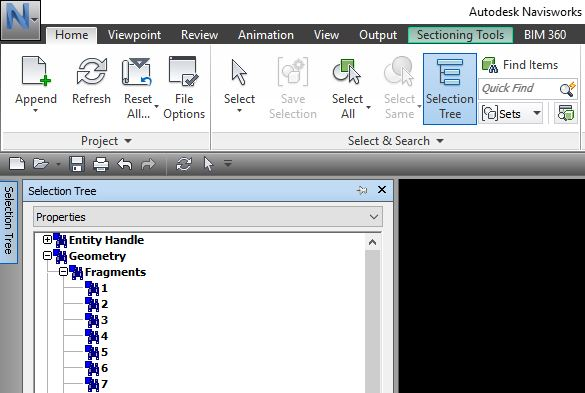
Task: Open Find Items
Action: tap(520, 65)
